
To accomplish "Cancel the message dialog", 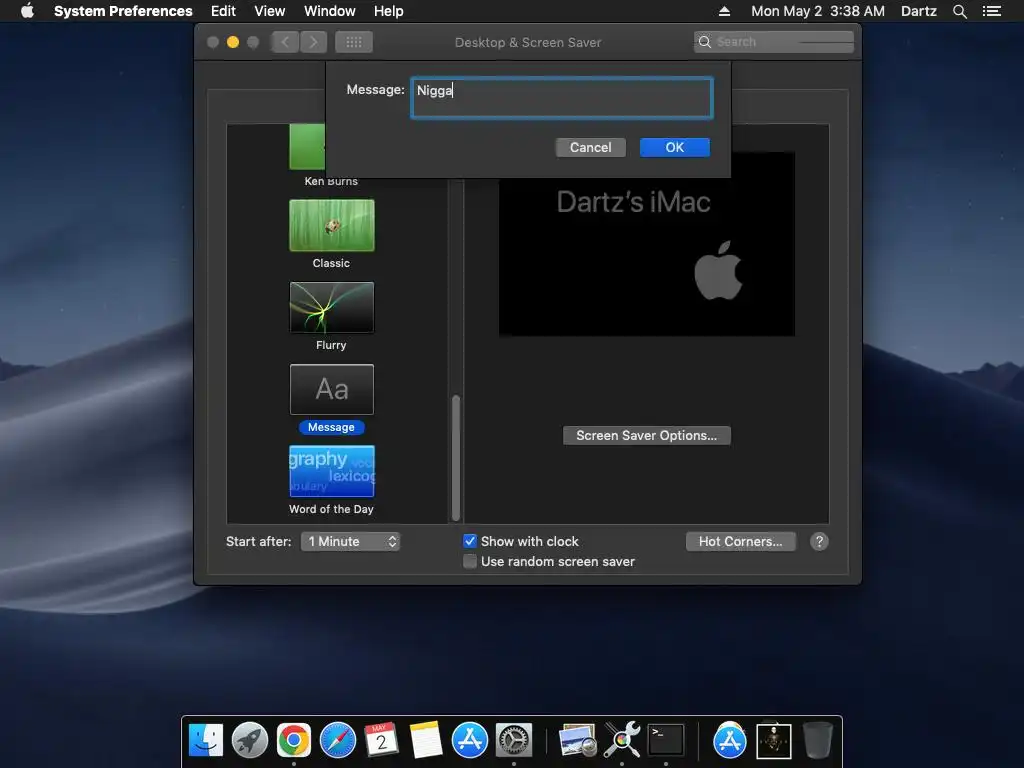I will pos(590,148).
